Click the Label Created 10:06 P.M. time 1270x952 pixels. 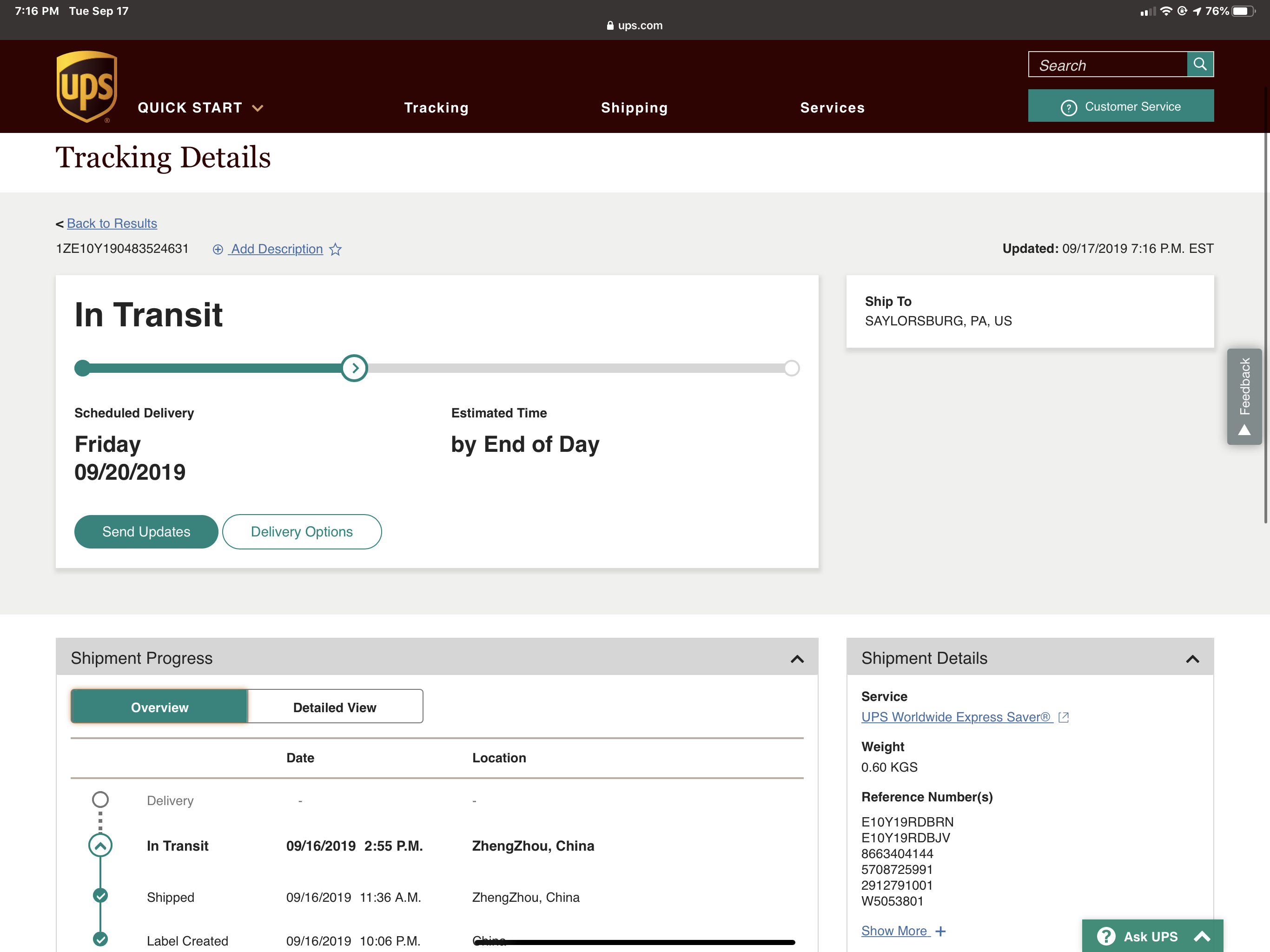tap(390, 941)
